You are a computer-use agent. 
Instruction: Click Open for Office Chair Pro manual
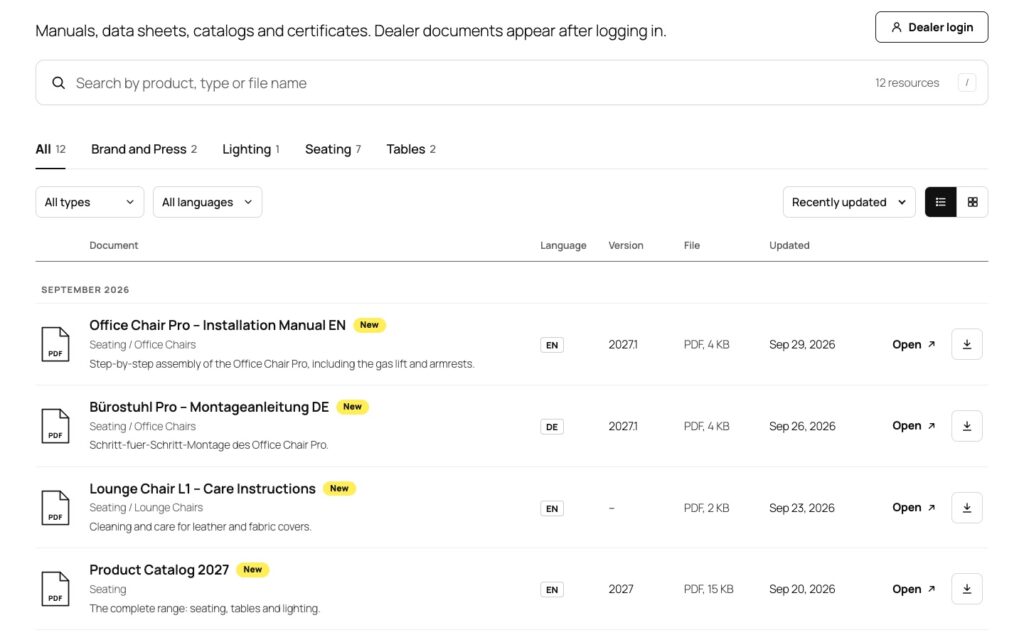(914, 345)
